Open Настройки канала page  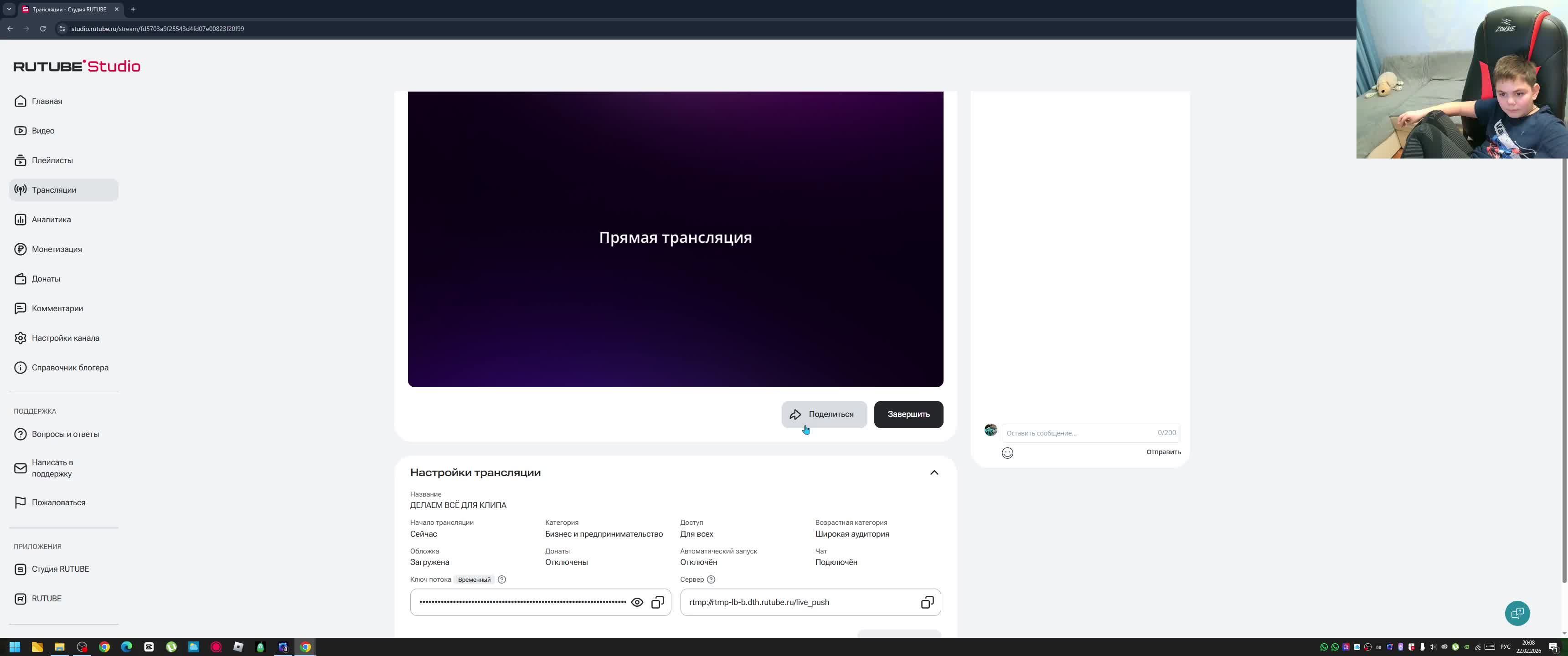65,338
